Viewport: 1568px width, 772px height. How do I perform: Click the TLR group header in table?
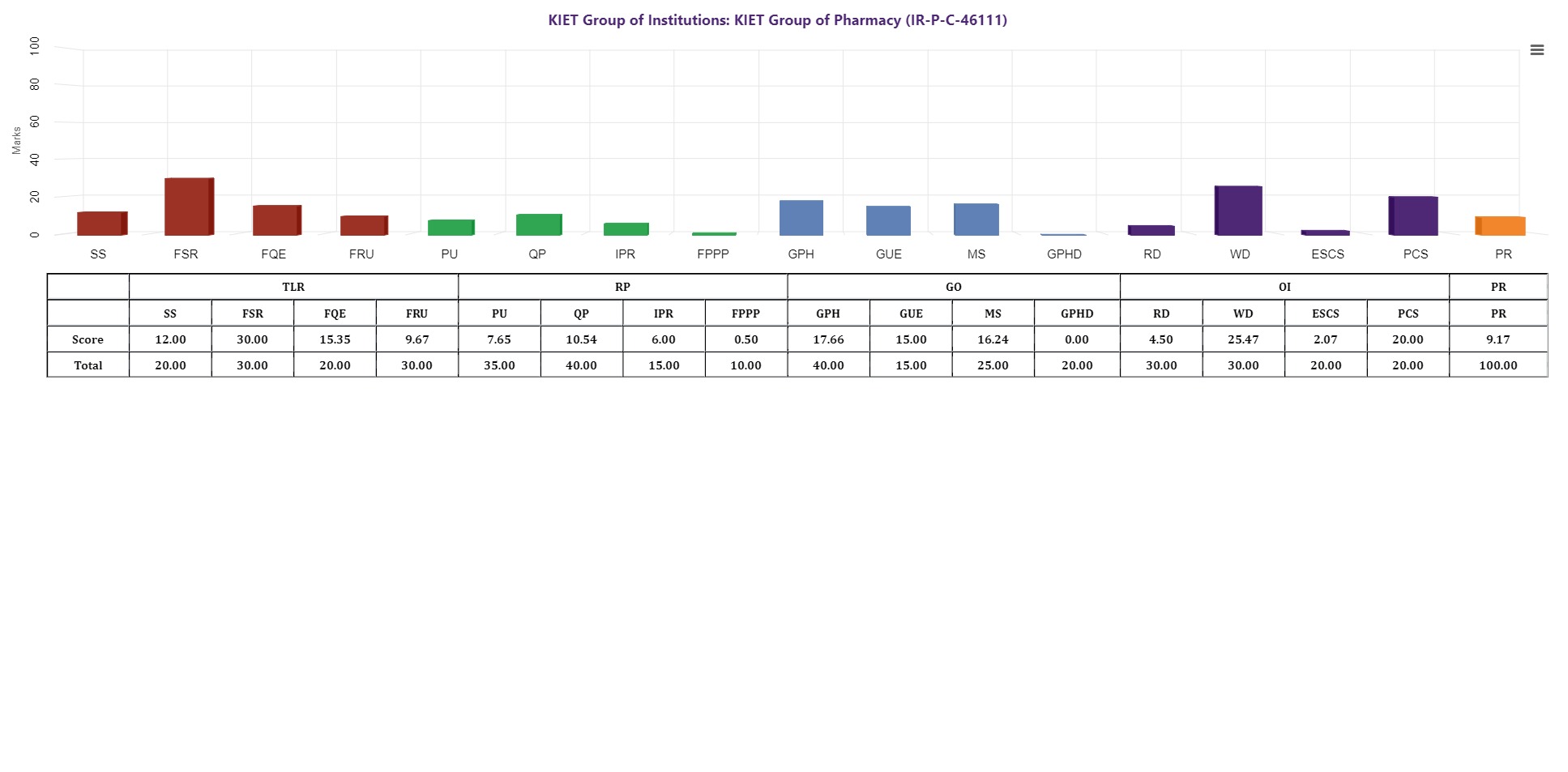[x=293, y=287]
